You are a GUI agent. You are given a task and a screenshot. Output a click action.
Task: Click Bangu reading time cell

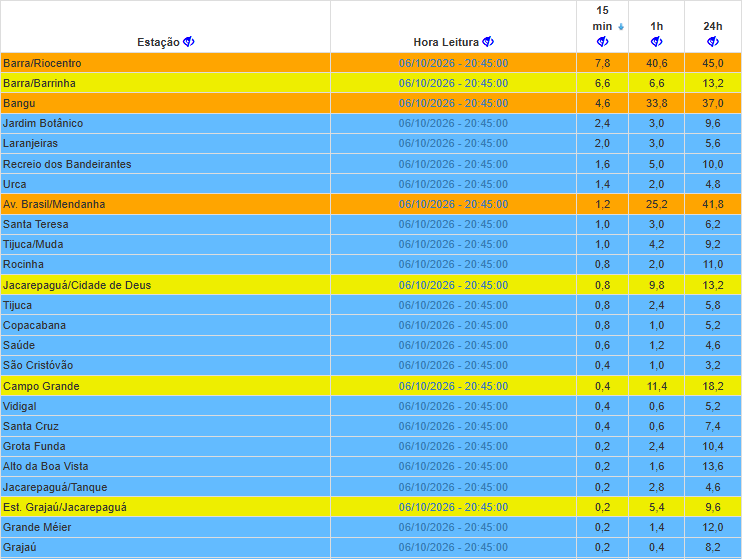tap(453, 103)
